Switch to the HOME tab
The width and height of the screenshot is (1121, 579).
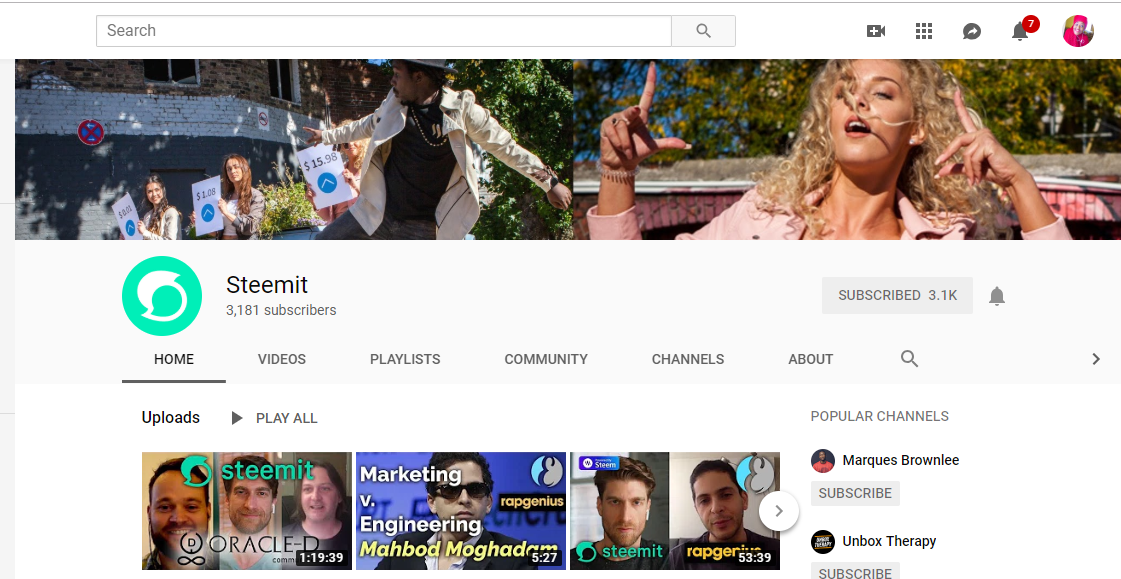click(174, 360)
